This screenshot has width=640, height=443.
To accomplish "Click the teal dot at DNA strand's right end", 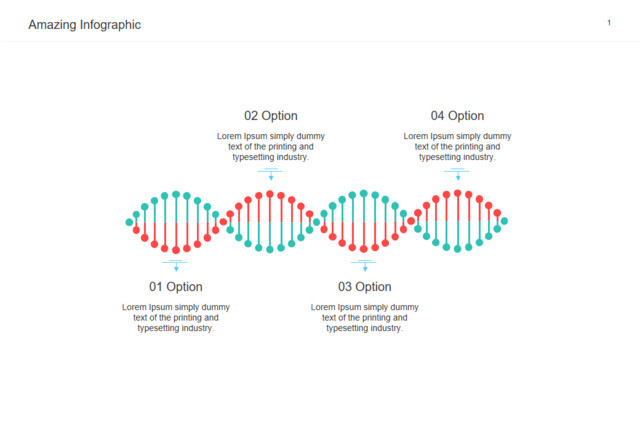I will coord(504,221).
